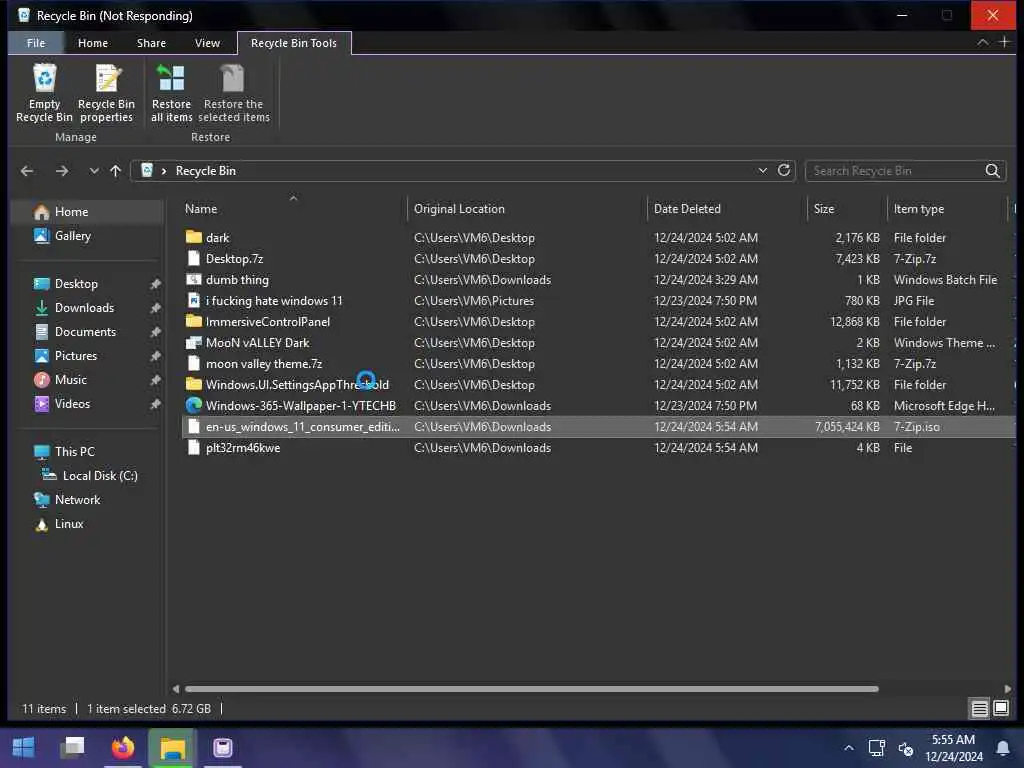Switch to large icons view layout
This screenshot has height=768, width=1024.
(x=1000, y=709)
